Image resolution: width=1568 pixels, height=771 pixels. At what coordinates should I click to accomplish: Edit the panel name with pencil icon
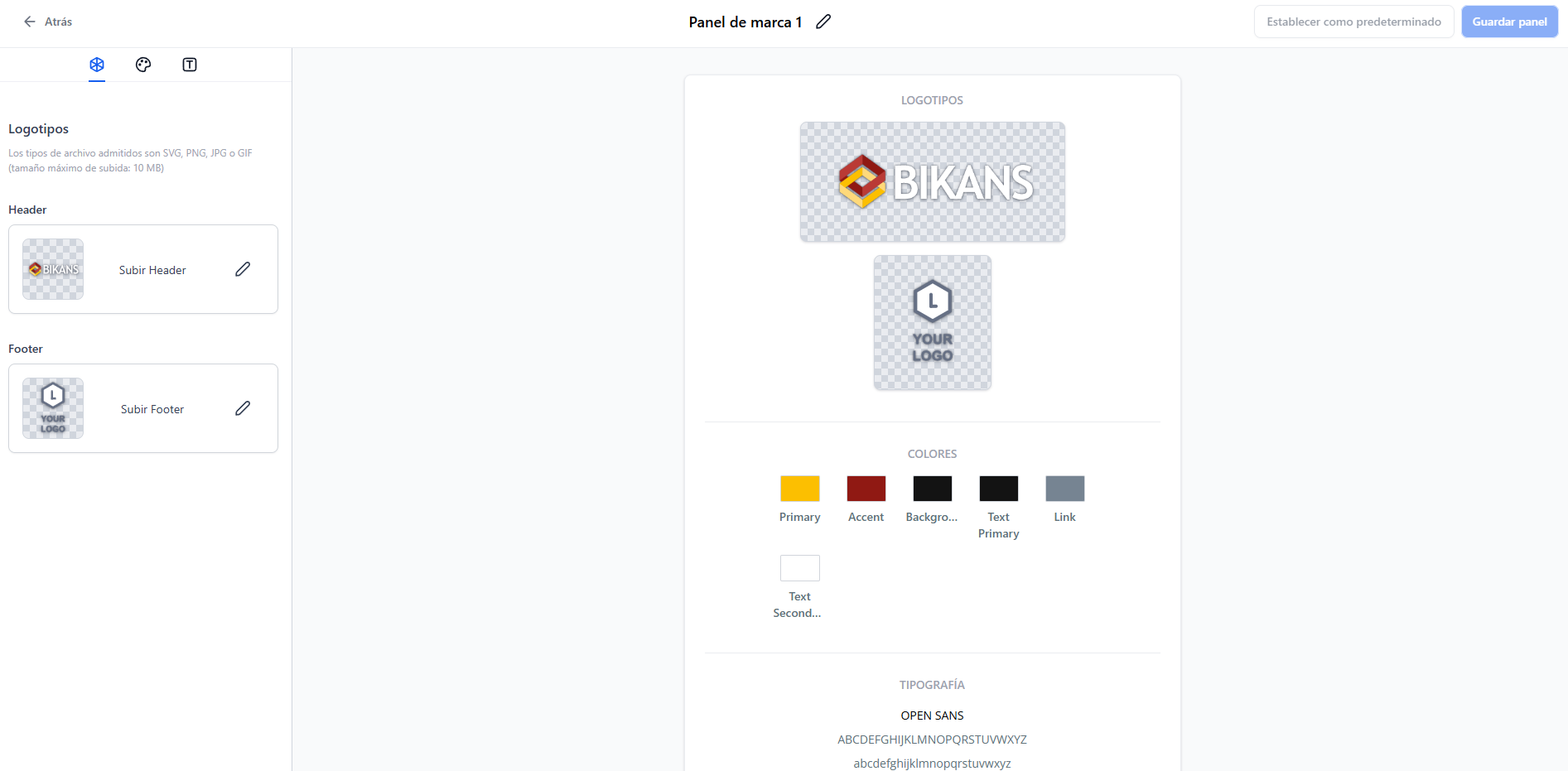(823, 22)
